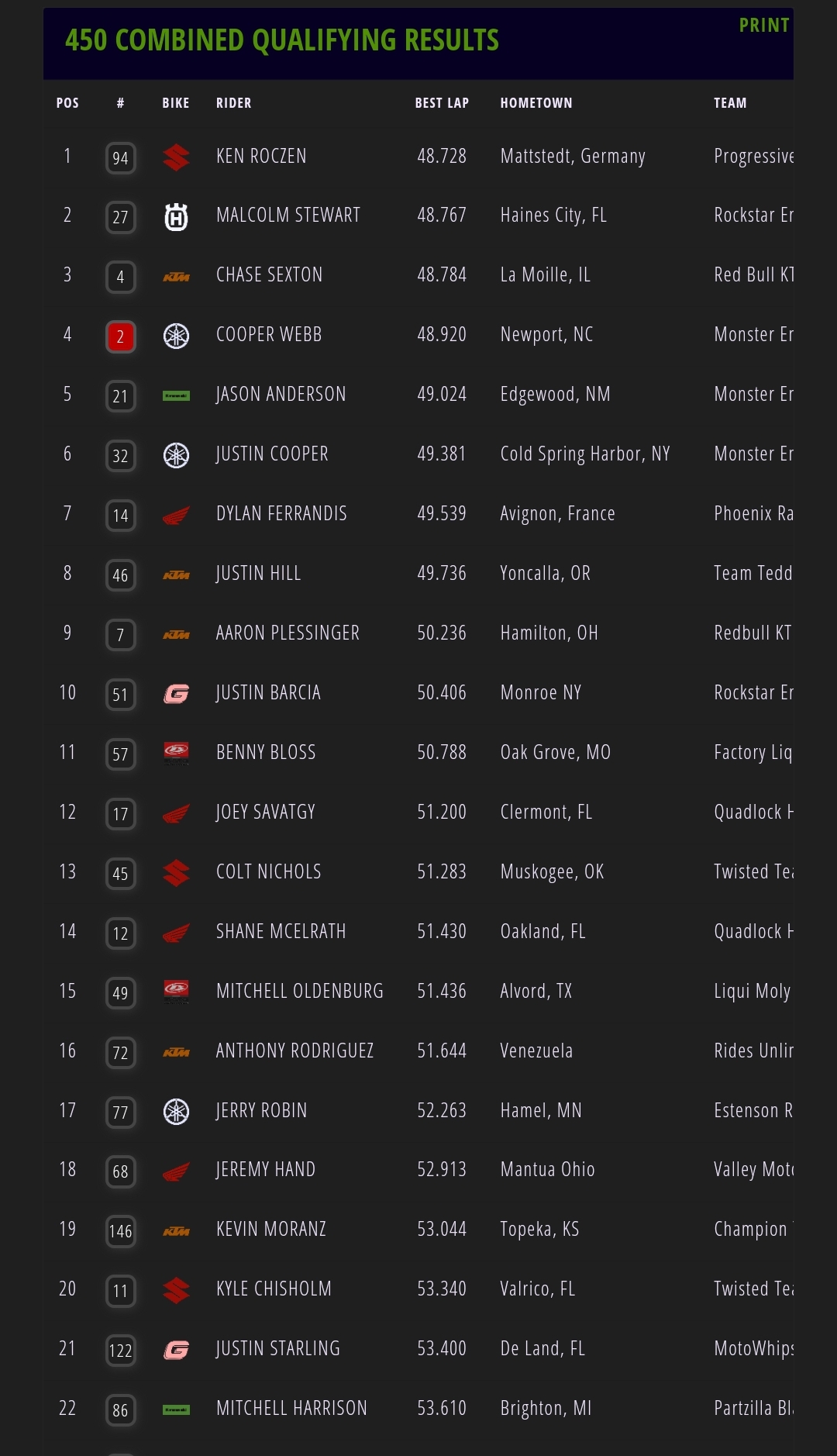Viewport: 837px width, 1456px height.
Task: Click the number 94 rider badge
Action: tap(120, 158)
